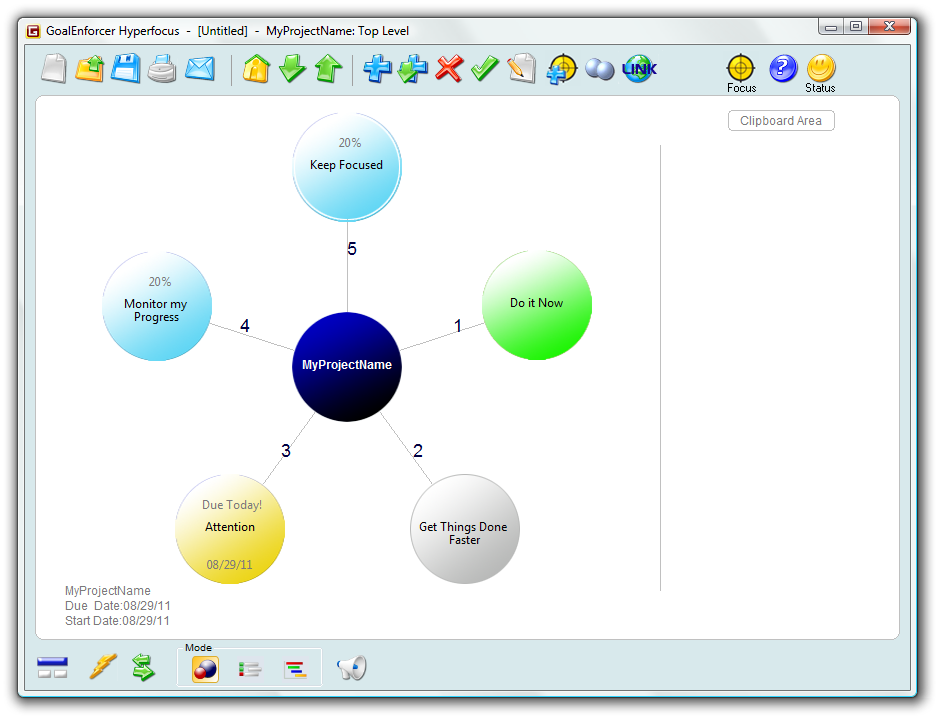Add a new goal with the blue plus icon
938x720 pixels.
point(377,69)
